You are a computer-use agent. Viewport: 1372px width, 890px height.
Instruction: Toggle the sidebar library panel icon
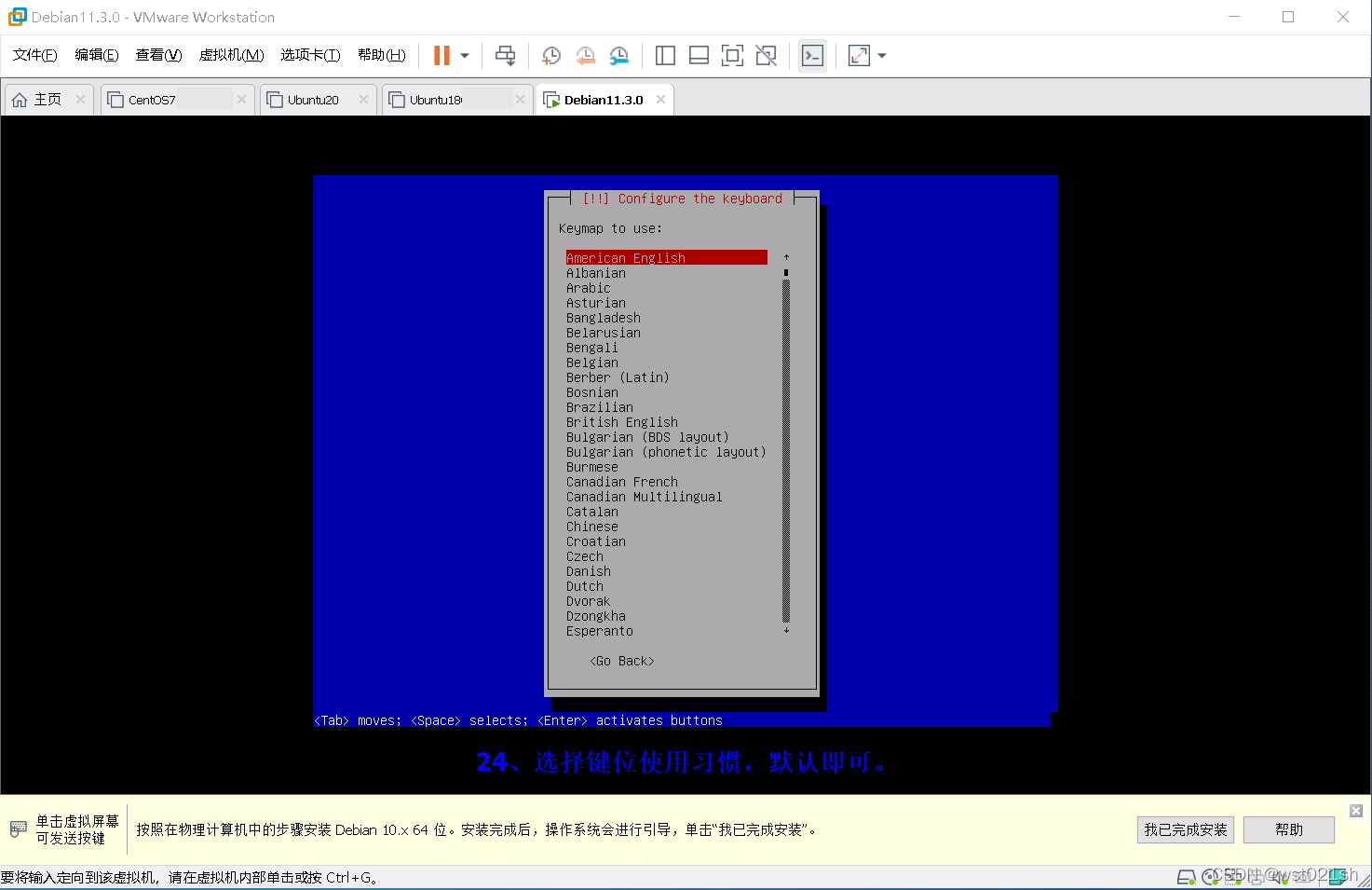click(x=665, y=56)
